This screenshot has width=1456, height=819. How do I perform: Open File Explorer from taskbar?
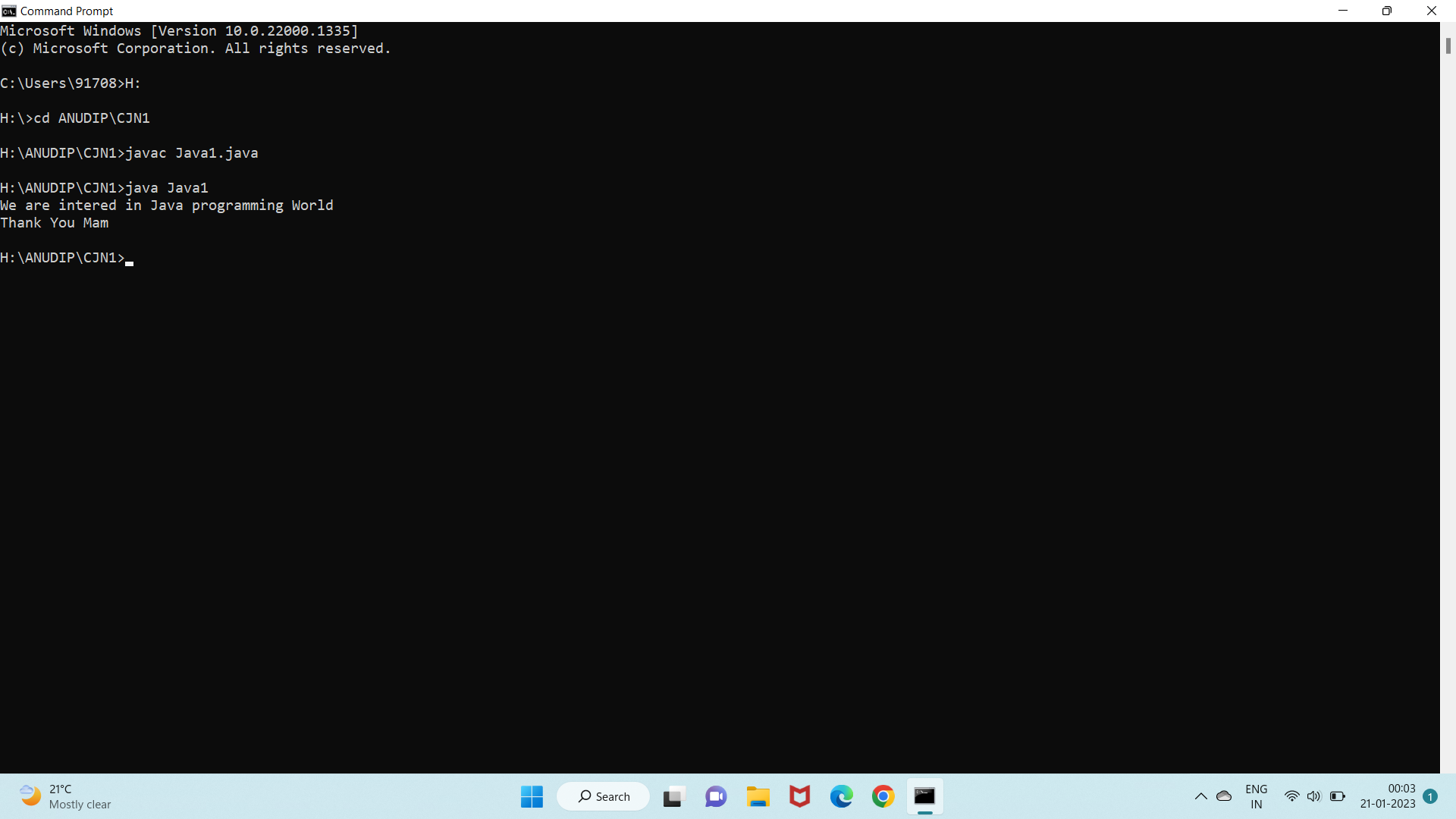click(758, 796)
